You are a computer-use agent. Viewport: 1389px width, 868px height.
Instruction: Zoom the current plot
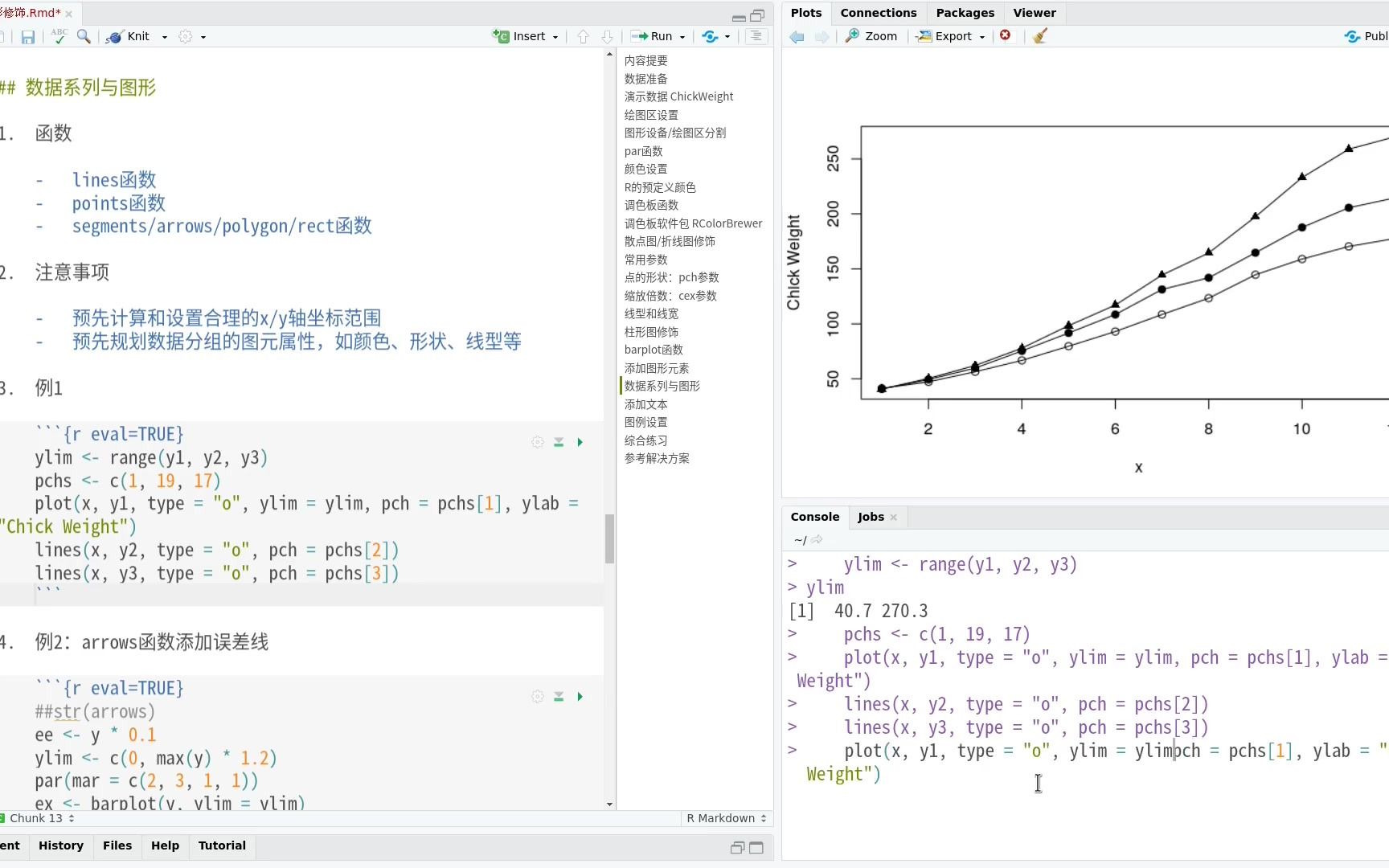click(x=871, y=36)
